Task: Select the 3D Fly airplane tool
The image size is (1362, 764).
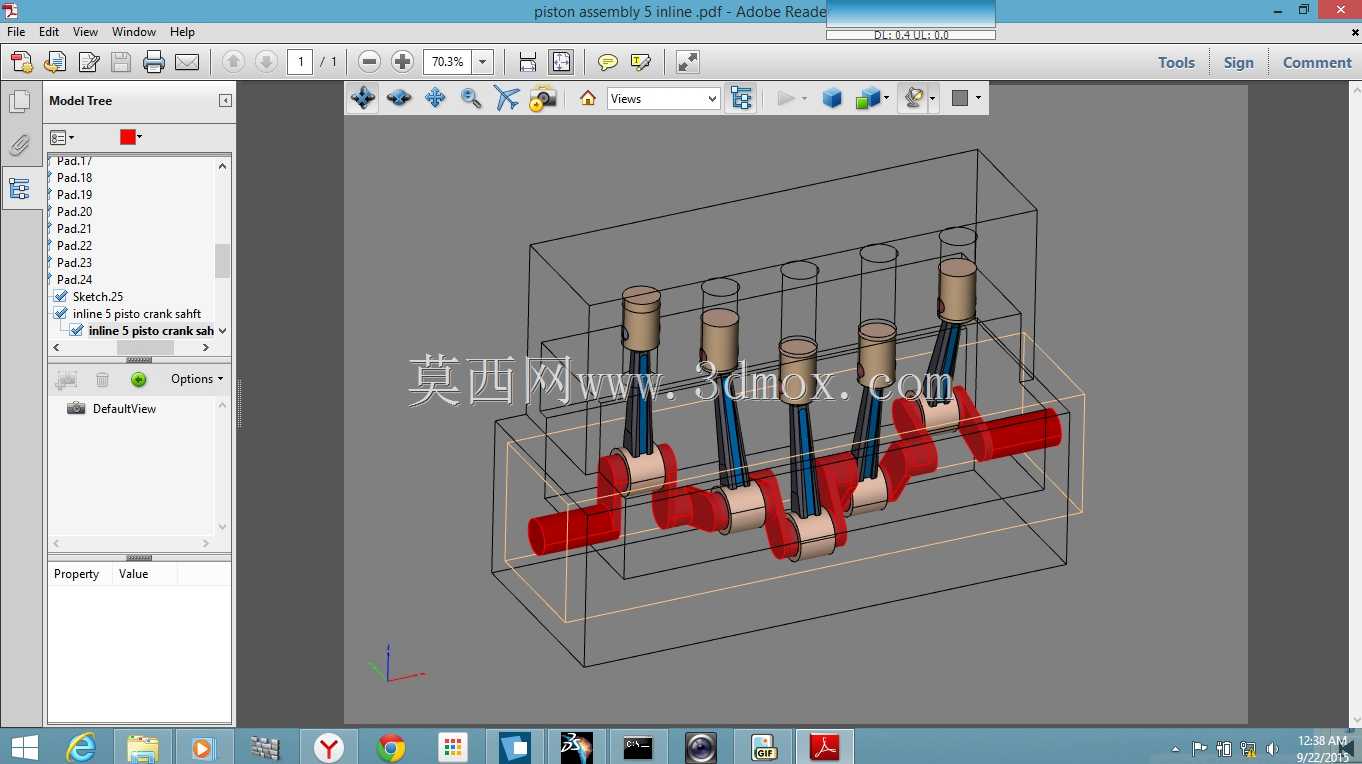Action: [x=507, y=98]
